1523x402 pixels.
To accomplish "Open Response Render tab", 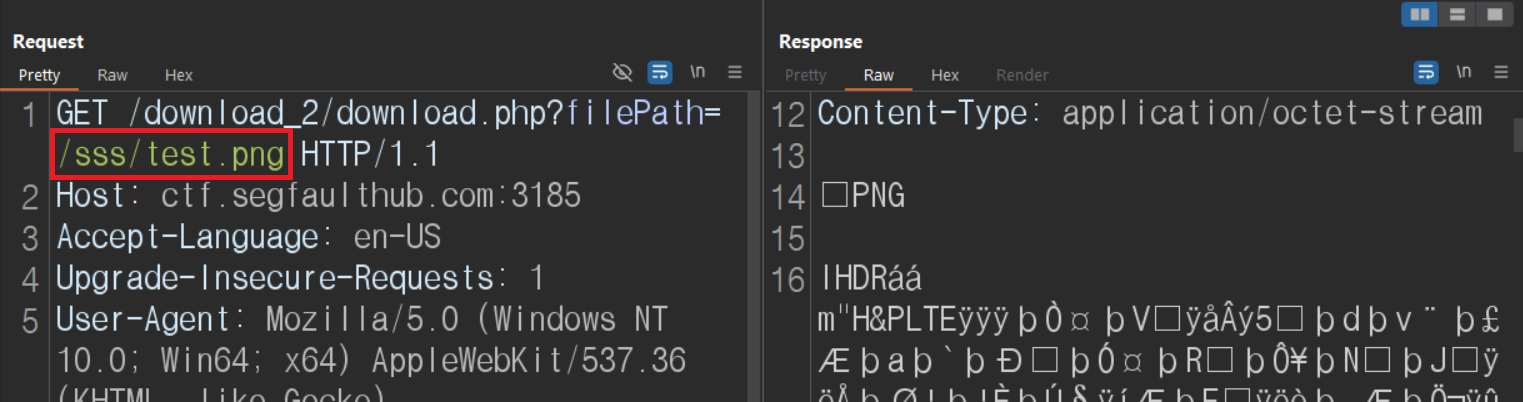I will point(1022,75).
